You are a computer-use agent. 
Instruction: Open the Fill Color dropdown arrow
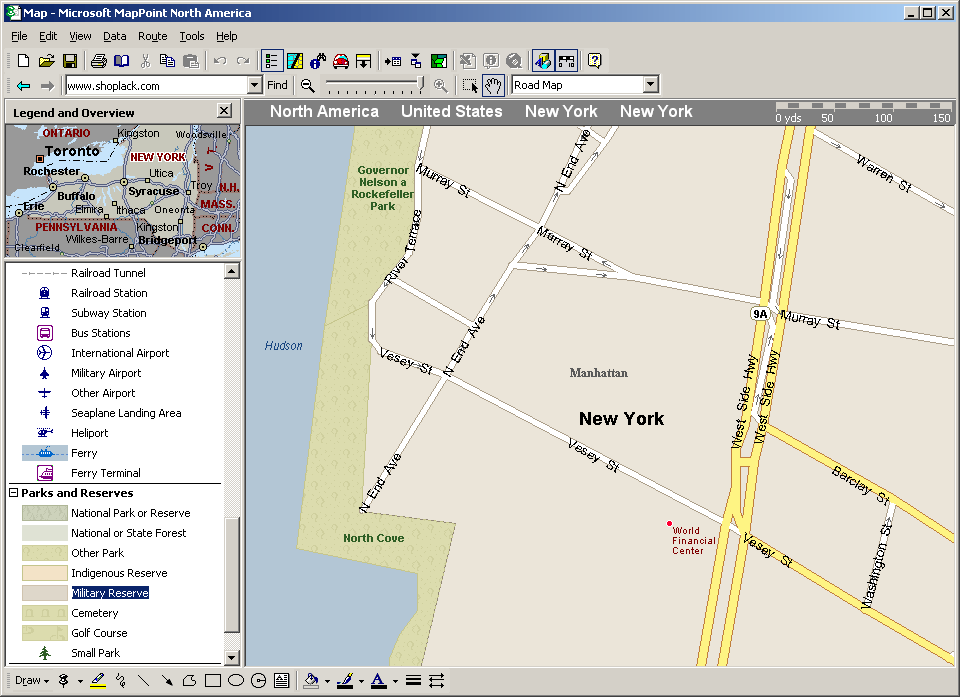point(328,681)
